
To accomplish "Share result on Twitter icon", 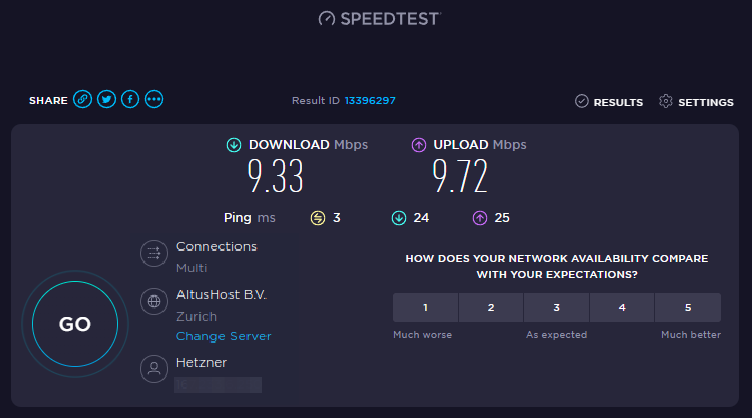I will (106, 99).
